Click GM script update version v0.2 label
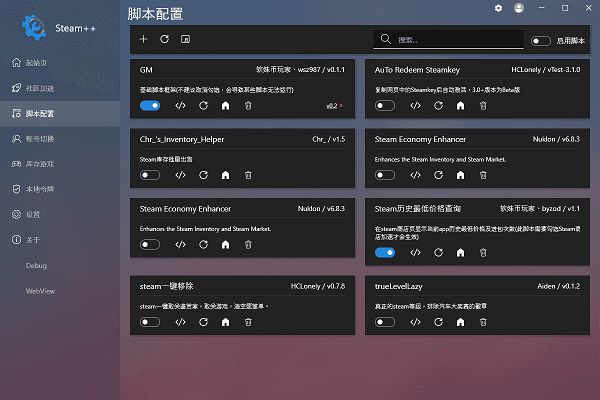 click(331, 106)
